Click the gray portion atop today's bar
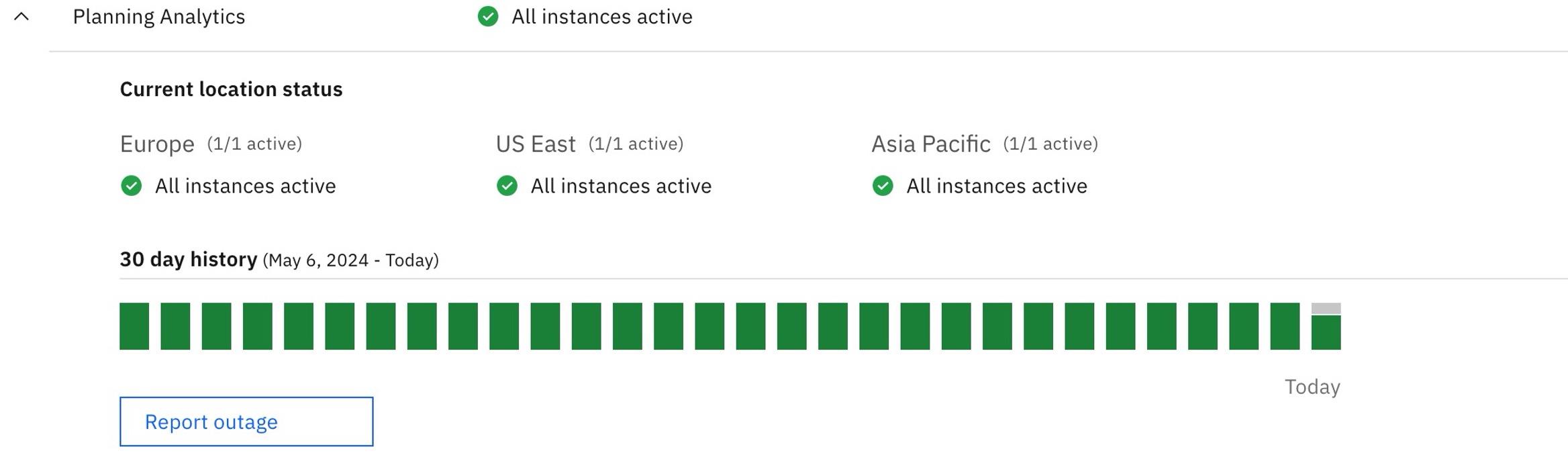Screen dimensions: 1568x455 click(1326, 309)
